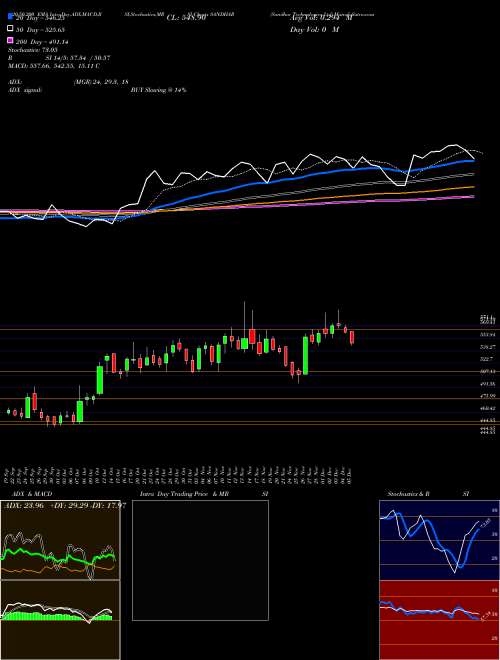Screen dimensions: 500x660
Task: Click the white 50 Day legend swatch
Action: [x=11, y=29]
